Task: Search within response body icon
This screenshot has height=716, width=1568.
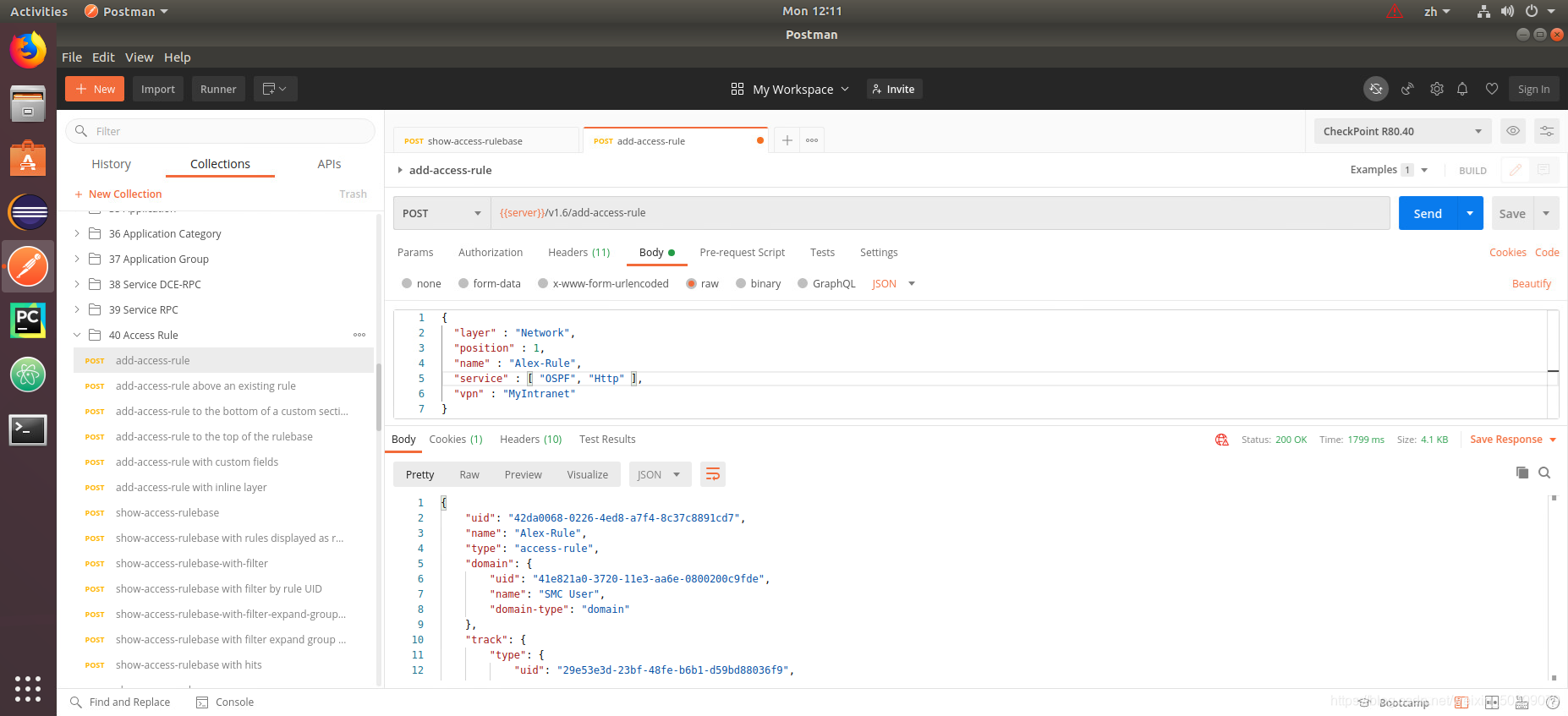Action: click(1544, 473)
